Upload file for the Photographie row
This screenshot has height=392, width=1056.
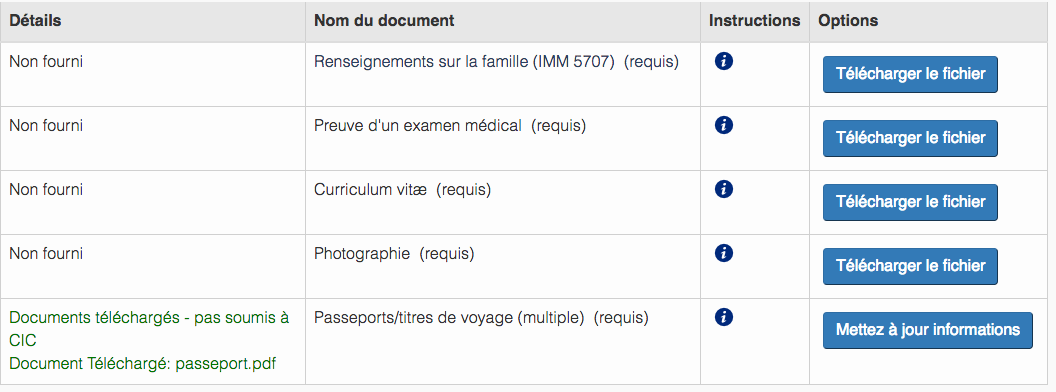click(910, 266)
